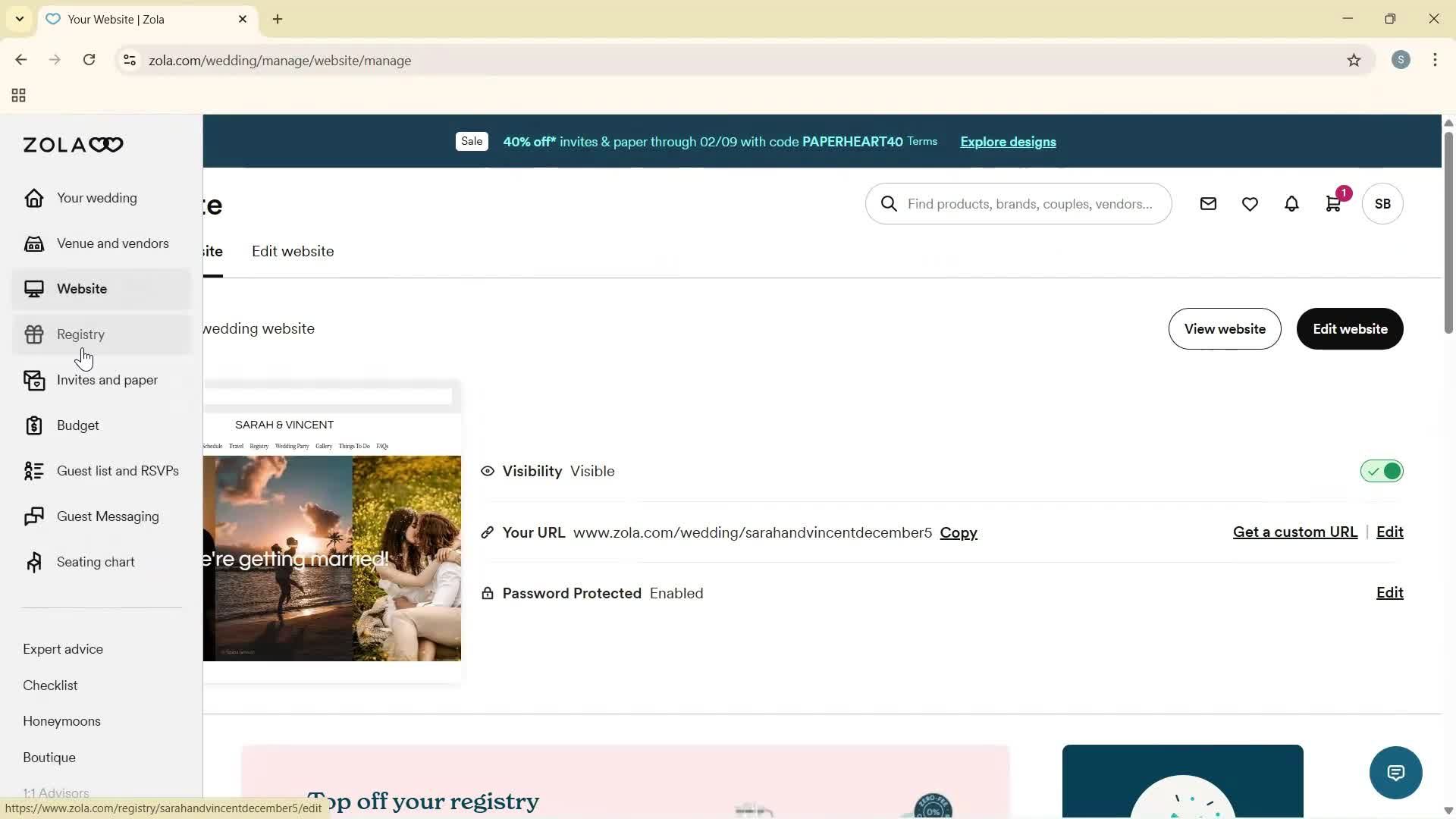Open the shopping cart
The image size is (1456, 819).
tap(1334, 203)
